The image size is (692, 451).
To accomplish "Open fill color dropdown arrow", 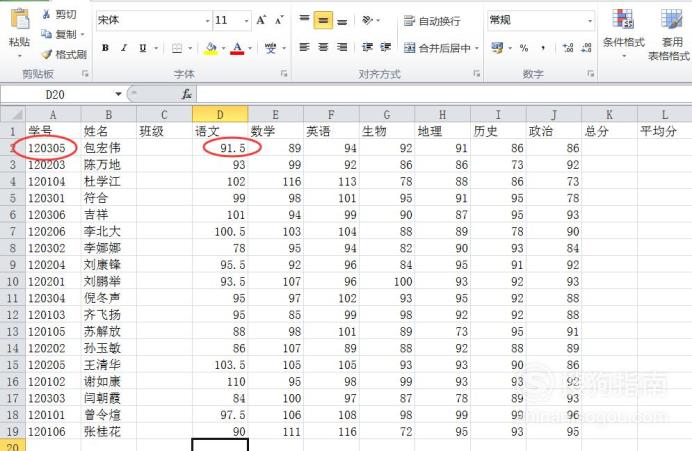I will click(x=223, y=48).
